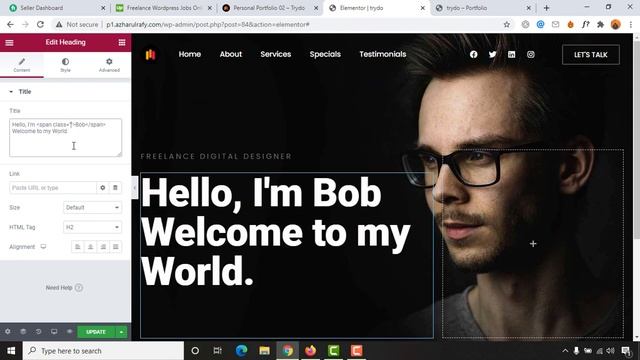Click Testimonials in the site navigation
The height and width of the screenshot is (360, 640).
(x=382, y=54)
